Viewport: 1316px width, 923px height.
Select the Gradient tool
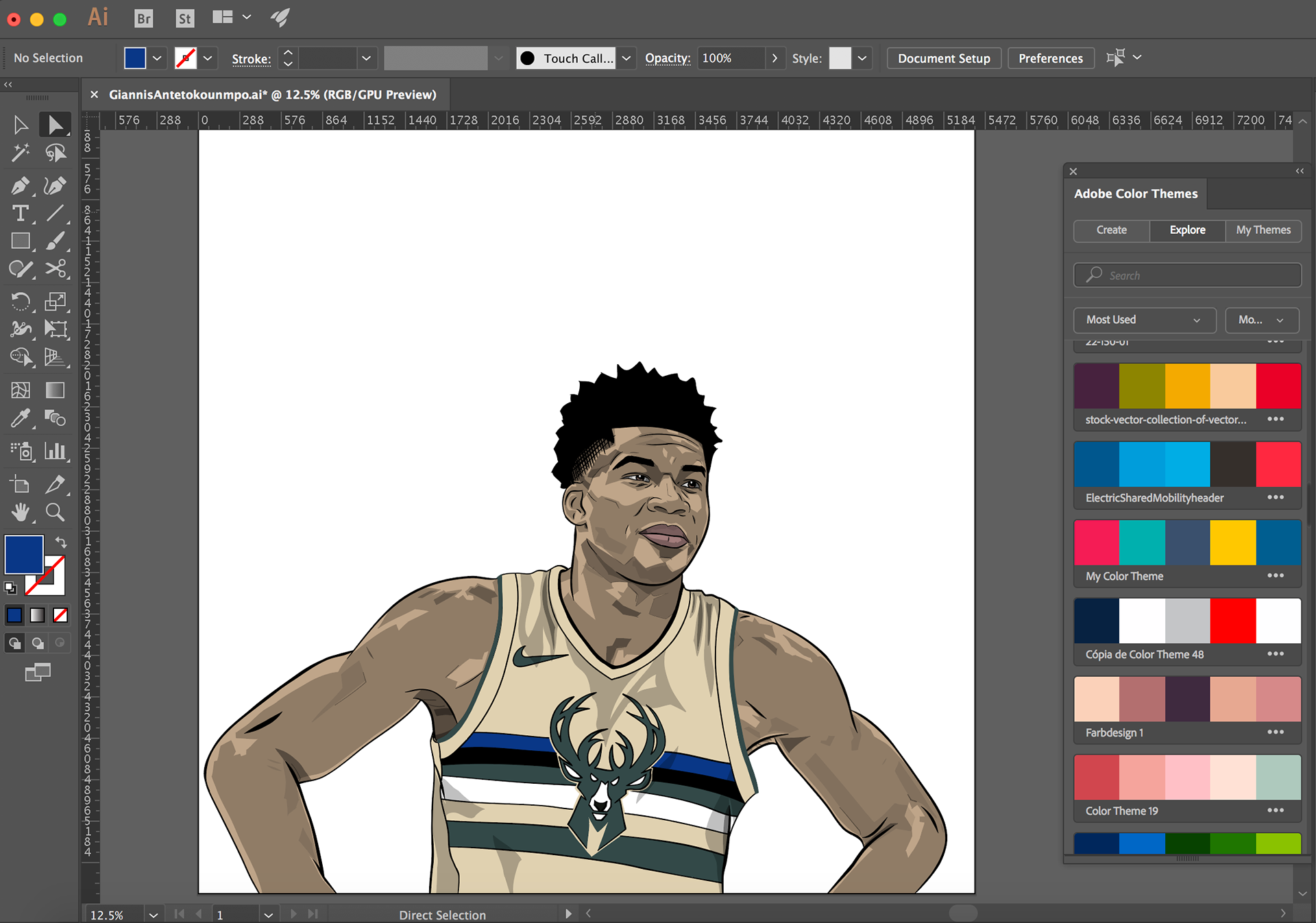(x=55, y=390)
